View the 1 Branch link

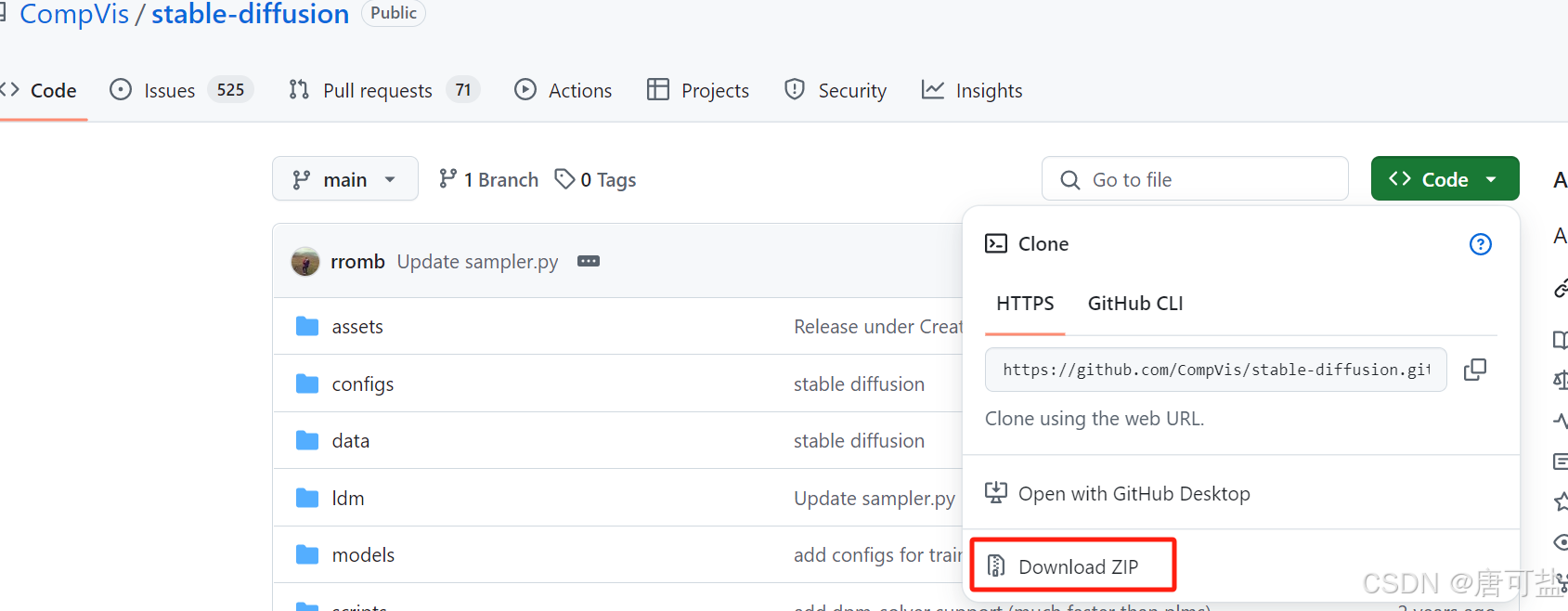click(x=488, y=179)
